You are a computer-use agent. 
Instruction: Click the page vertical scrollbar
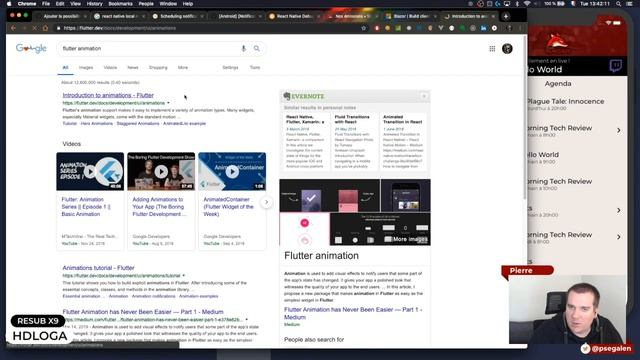(524, 118)
